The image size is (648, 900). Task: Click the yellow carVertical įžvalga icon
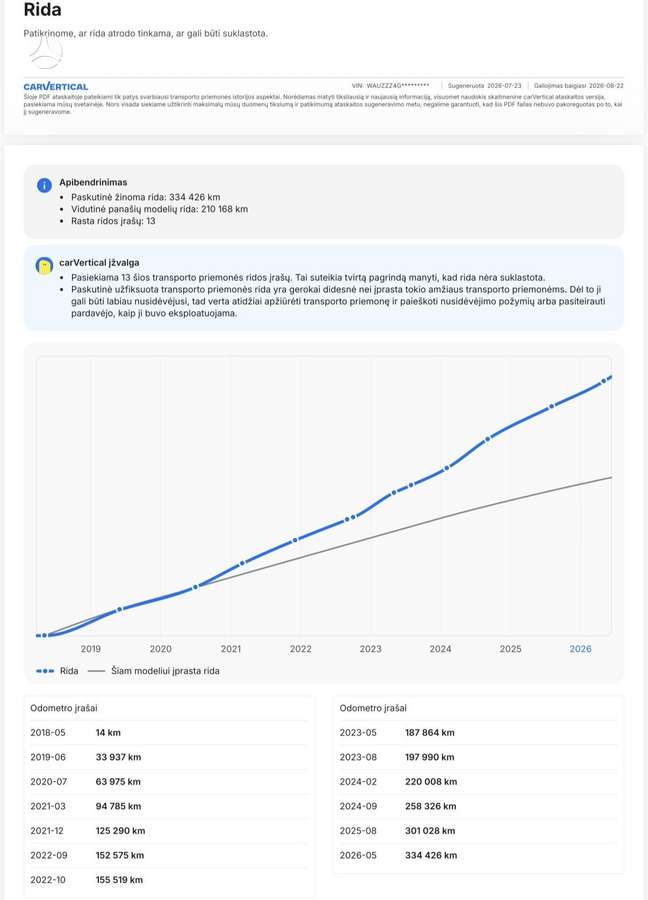pyautogui.click(x=44, y=265)
